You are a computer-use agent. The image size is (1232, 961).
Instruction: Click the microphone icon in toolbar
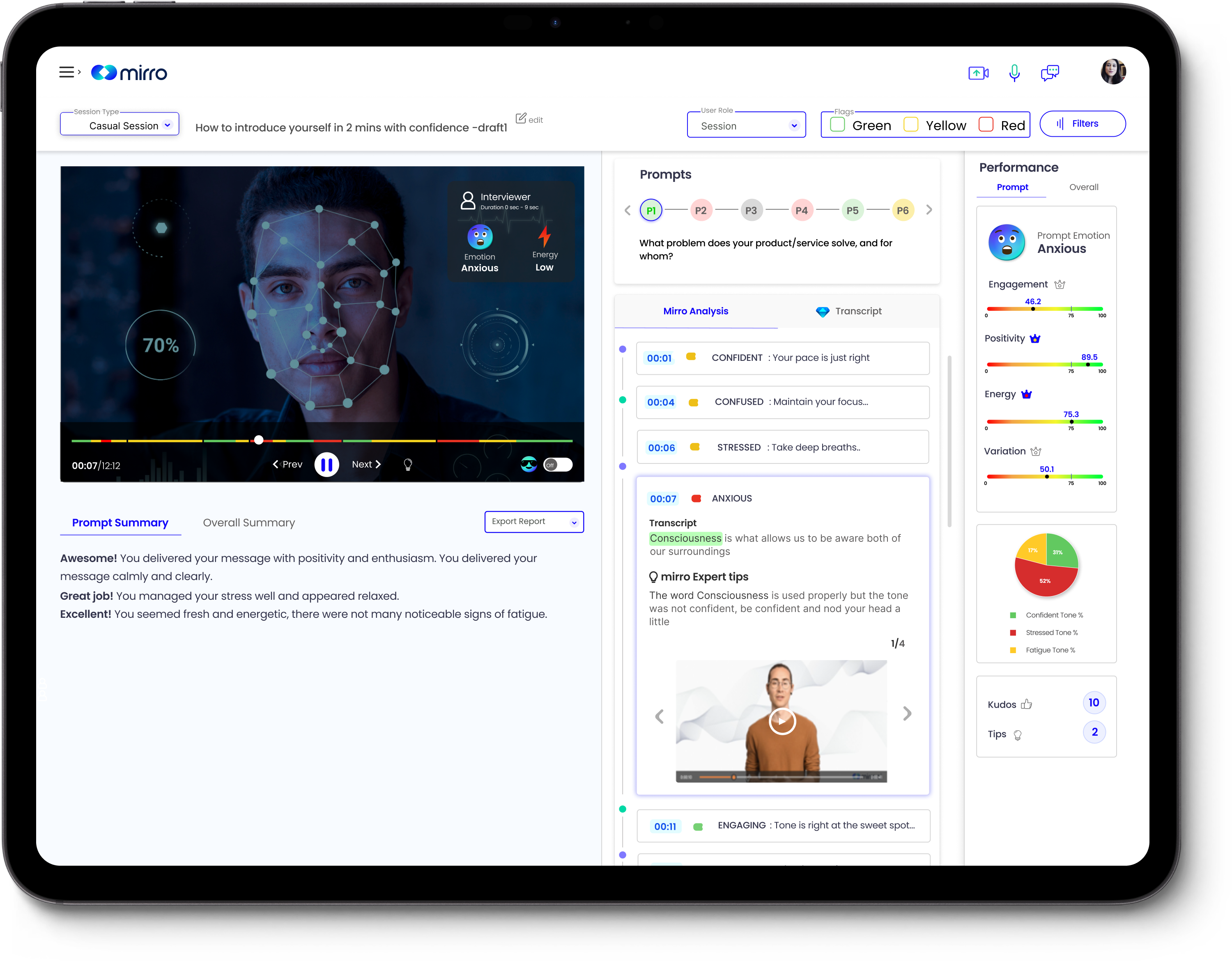1013,72
